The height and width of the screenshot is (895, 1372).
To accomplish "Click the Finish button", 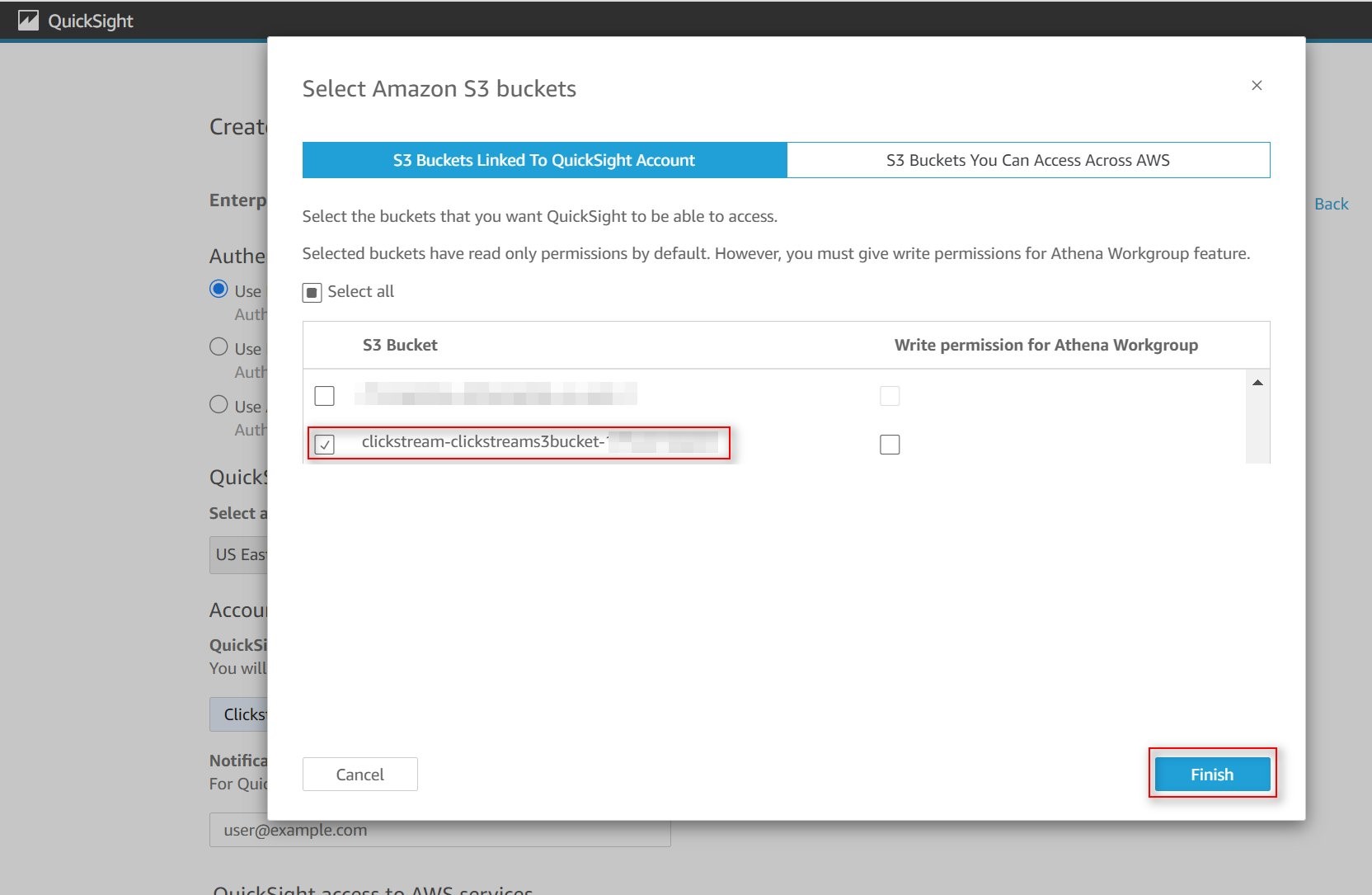I will (x=1212, y=774).
